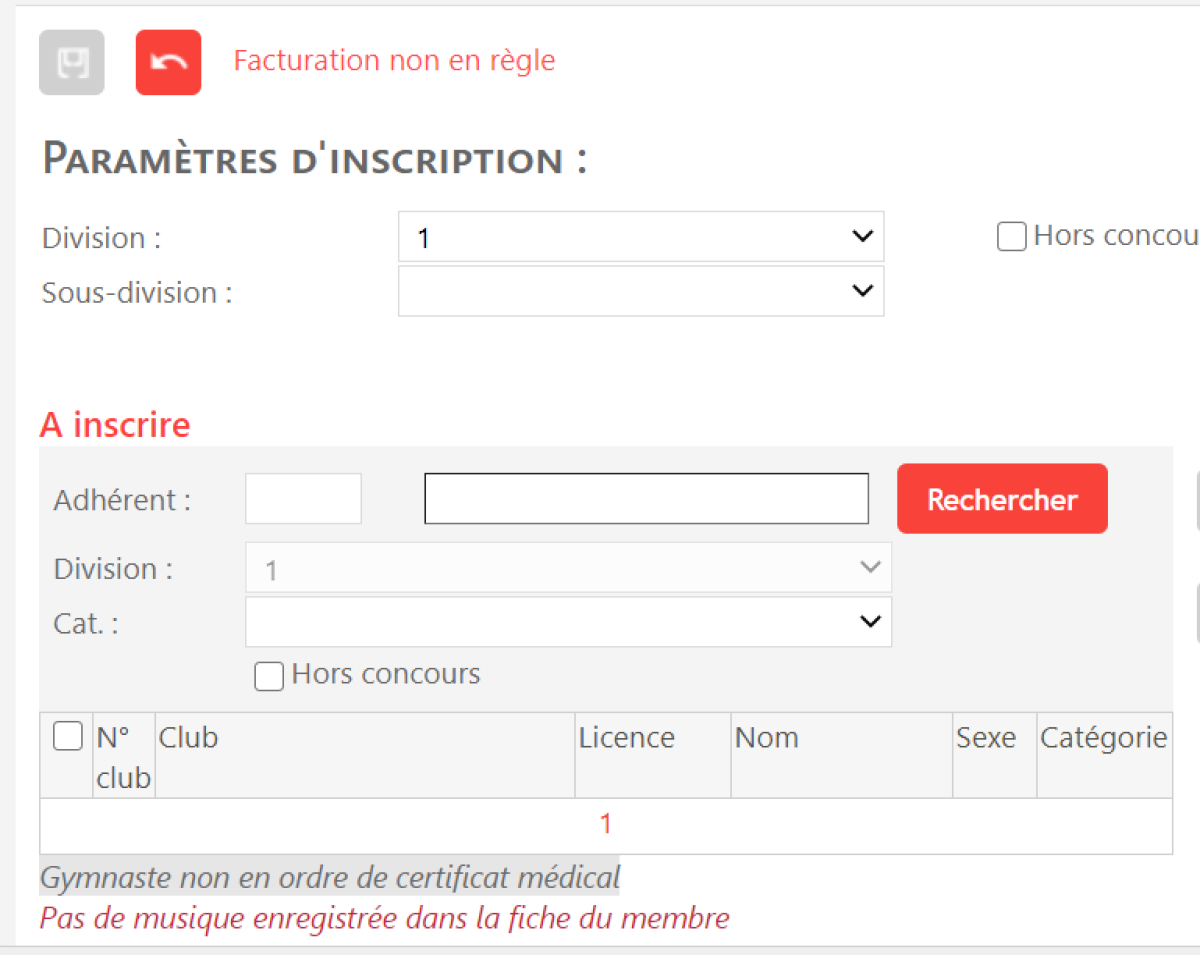Viewport: 1200px width, 955px height.
Task: Tick Hors concours checkbox below Cat.
Action: coord(269,676)
